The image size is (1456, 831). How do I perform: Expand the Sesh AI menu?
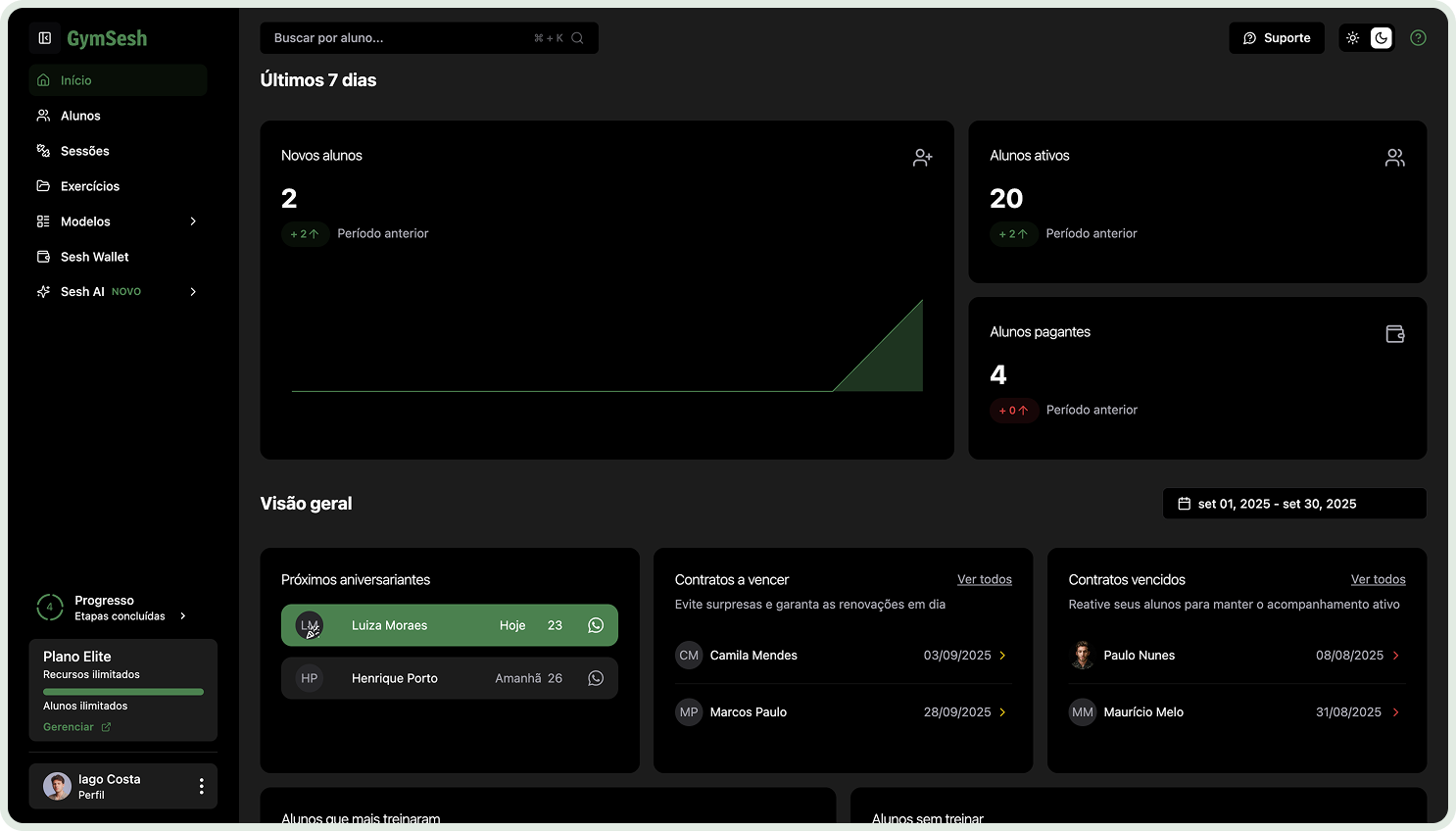click(x=192, y=291)
